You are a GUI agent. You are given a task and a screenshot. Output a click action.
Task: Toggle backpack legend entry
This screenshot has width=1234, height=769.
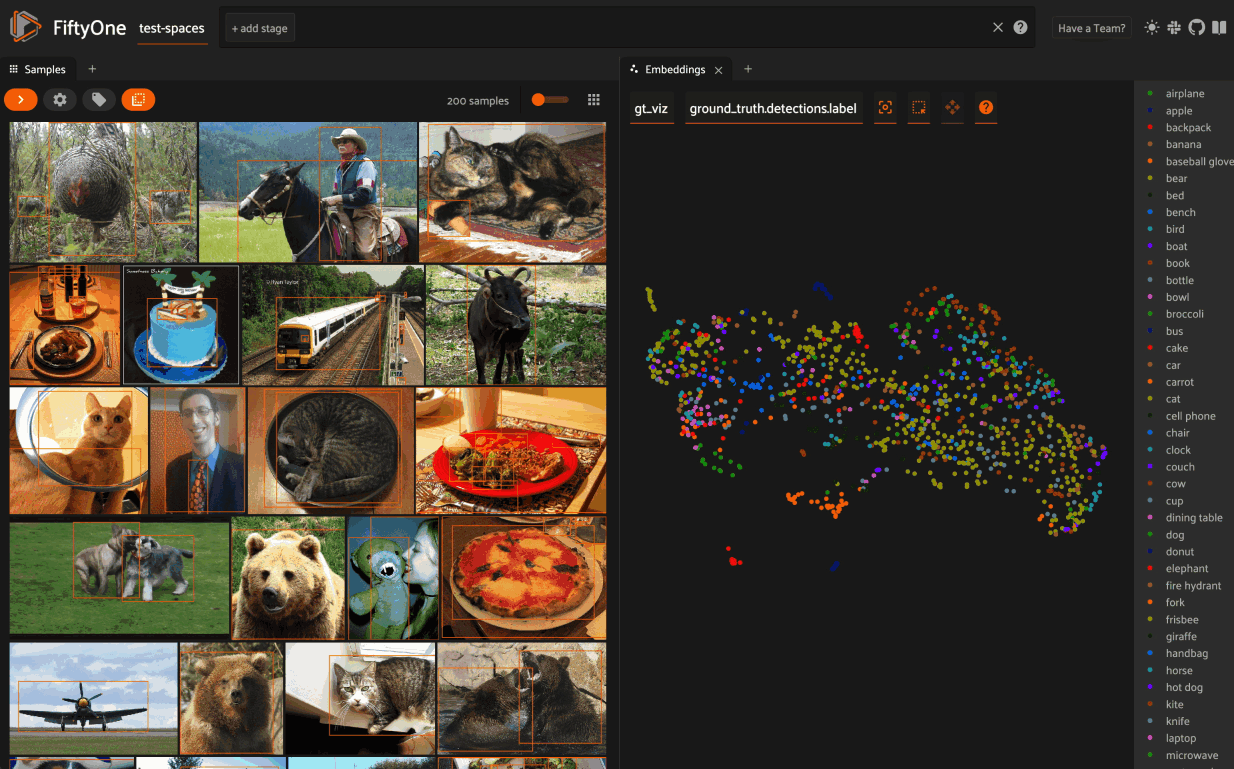[1188, 128]
